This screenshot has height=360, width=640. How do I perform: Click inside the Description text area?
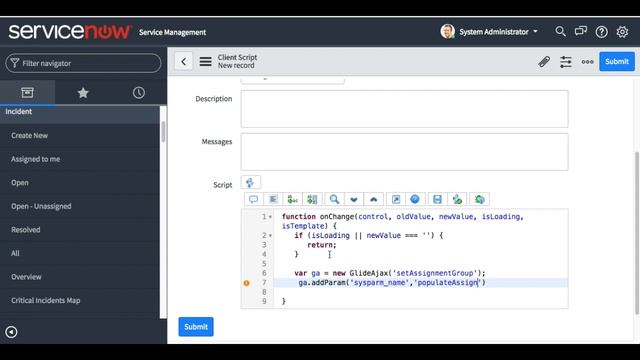tap(404, 109)
